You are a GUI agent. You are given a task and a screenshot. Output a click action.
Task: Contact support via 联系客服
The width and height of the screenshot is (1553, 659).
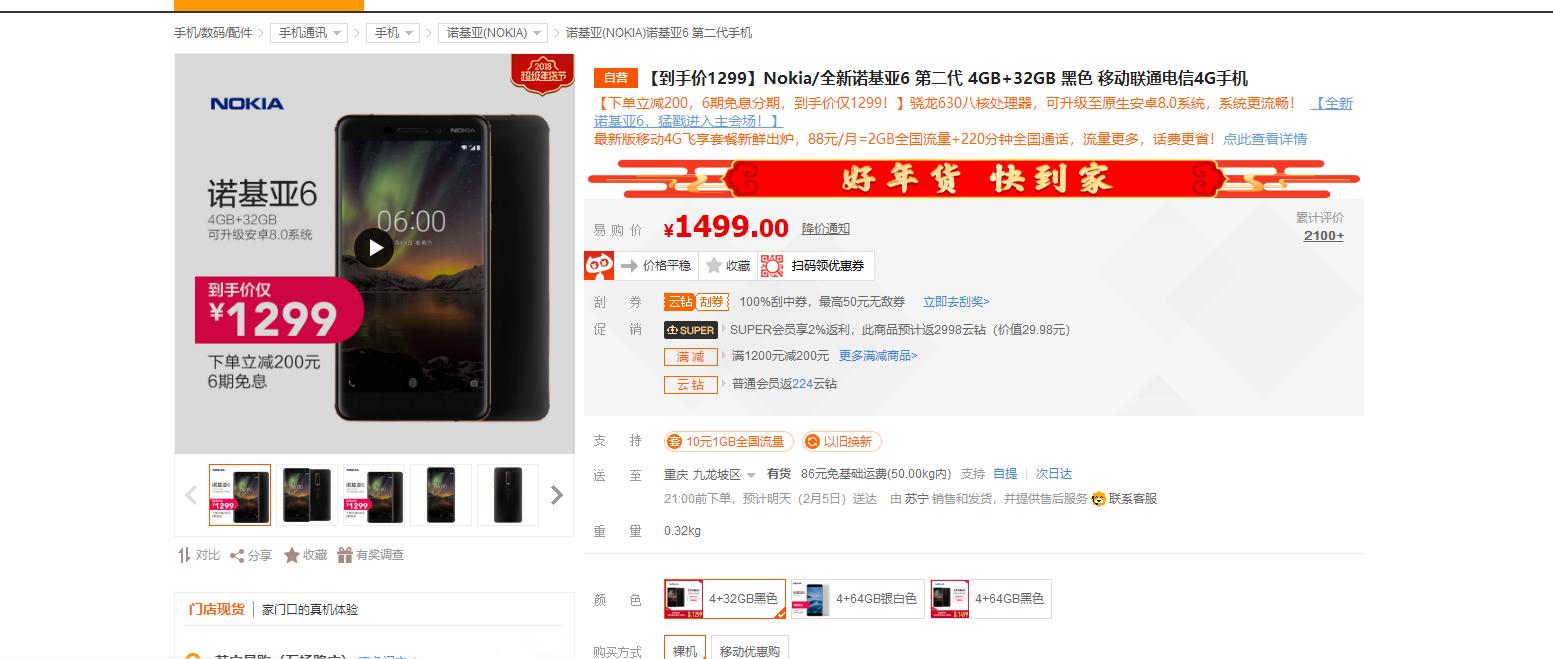point(1124,498)
